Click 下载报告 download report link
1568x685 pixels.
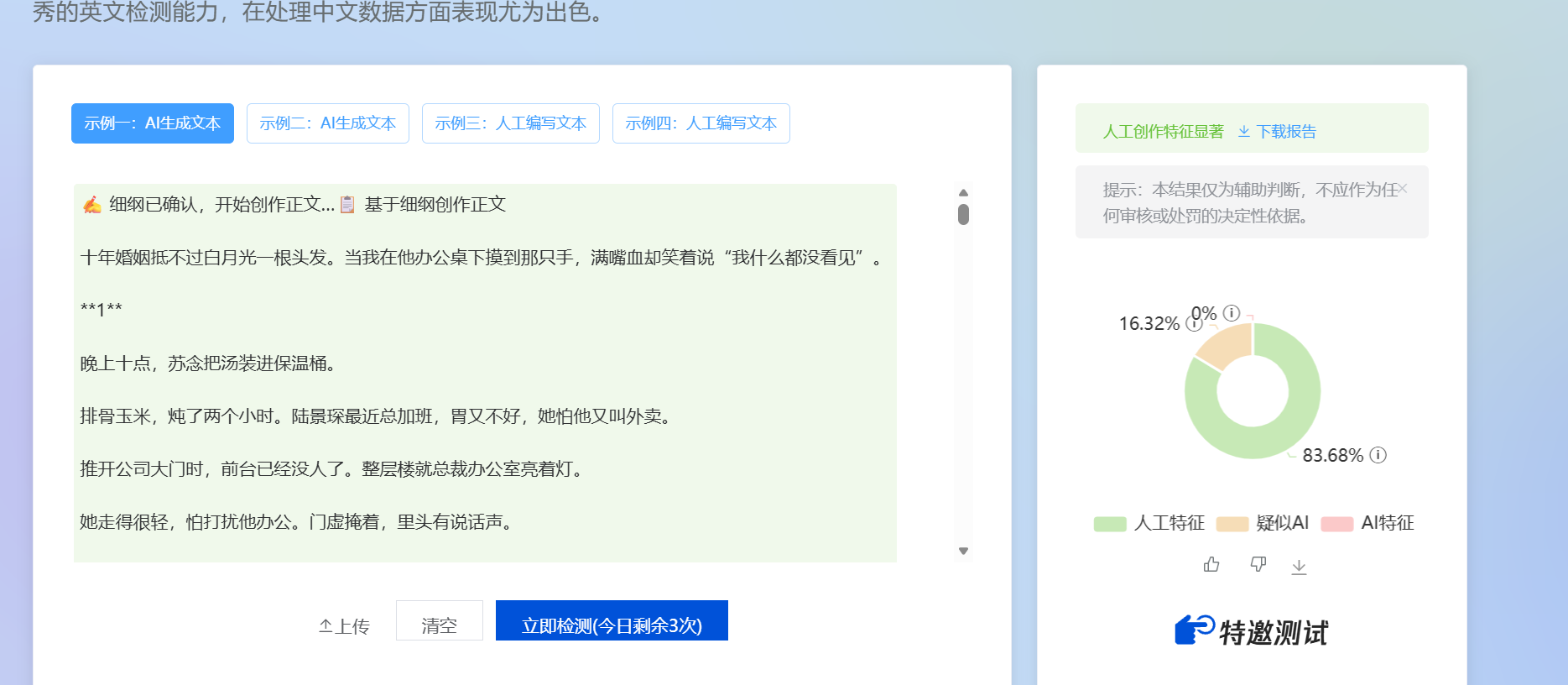coord(1286,132)
